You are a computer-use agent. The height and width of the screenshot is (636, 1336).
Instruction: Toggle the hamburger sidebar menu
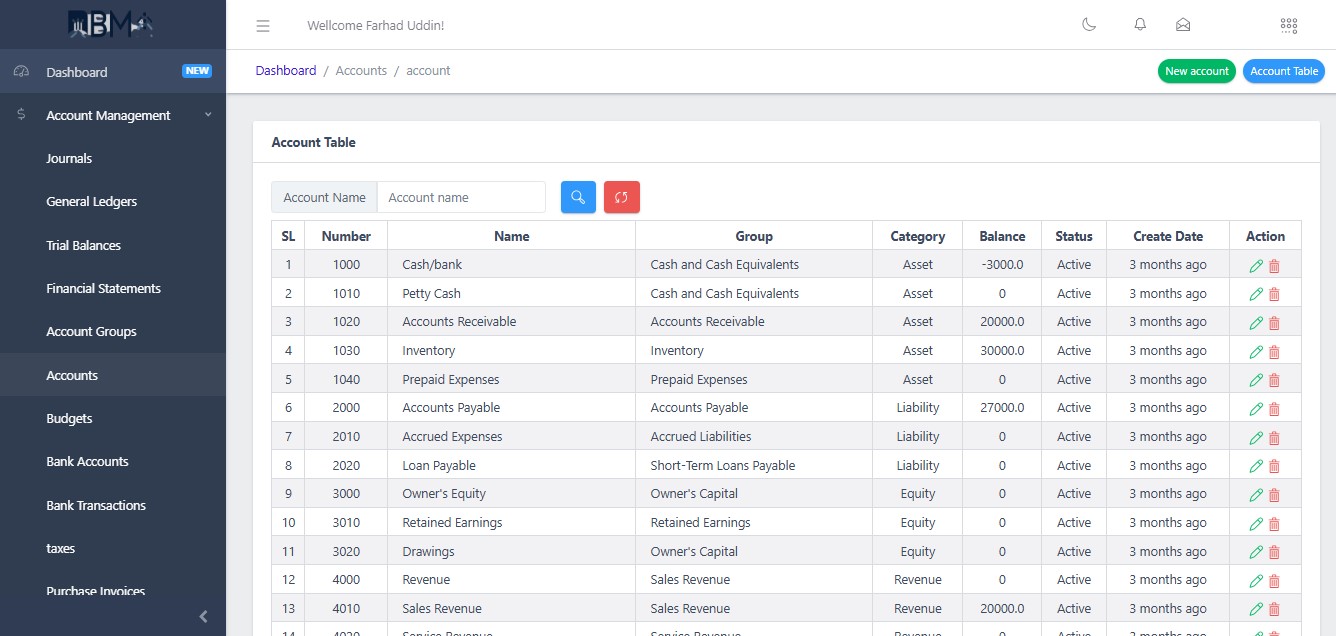point(263,26)
